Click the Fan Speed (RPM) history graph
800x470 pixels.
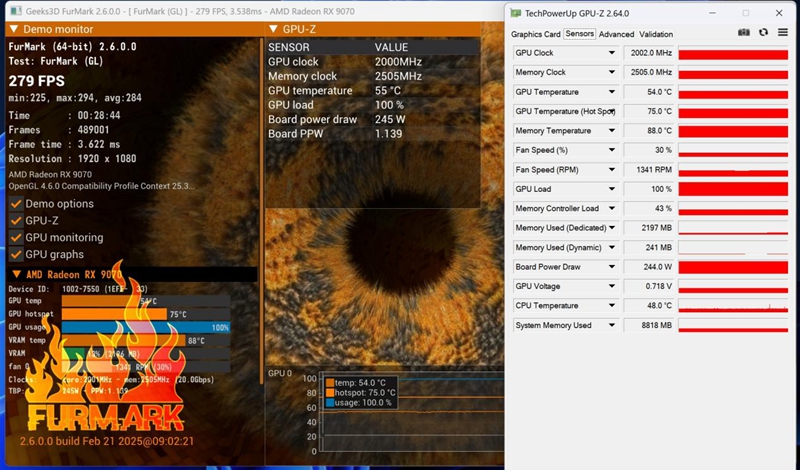(x=733, y=169)
